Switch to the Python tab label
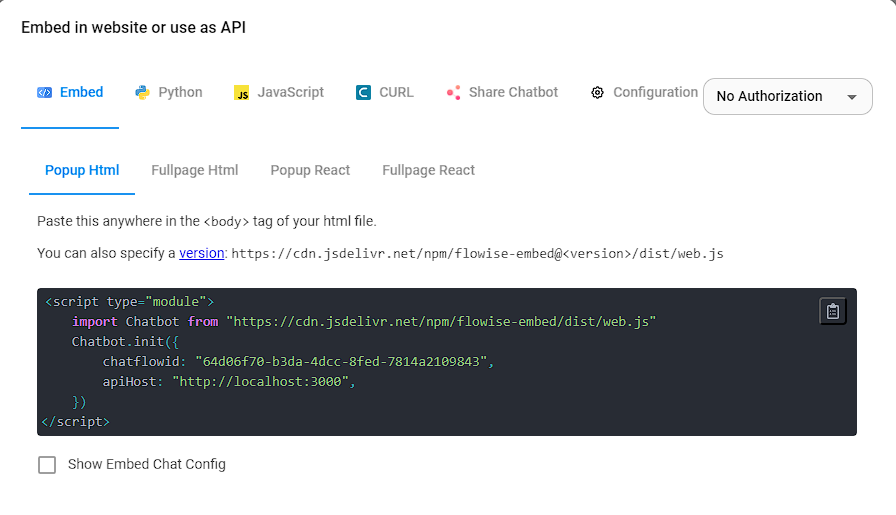Screen dimensions: 896x515 click(181, 92)
